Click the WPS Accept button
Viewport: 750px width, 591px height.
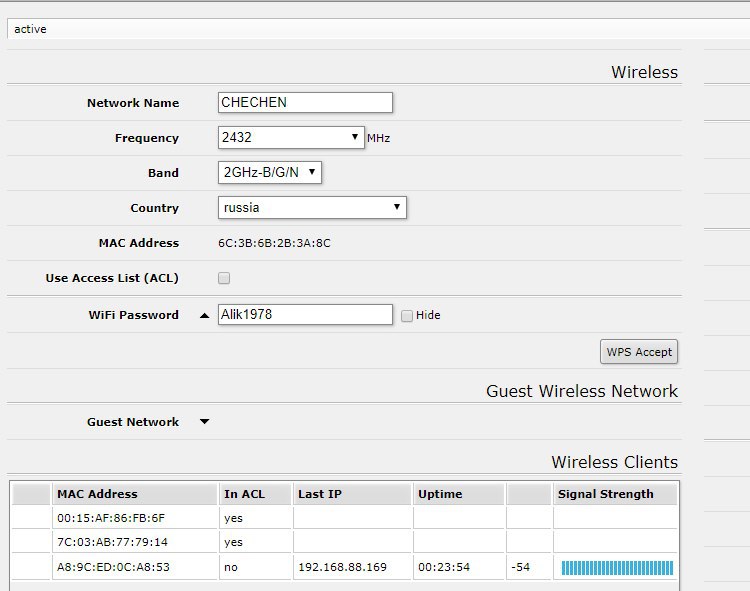tap(639, 352)
